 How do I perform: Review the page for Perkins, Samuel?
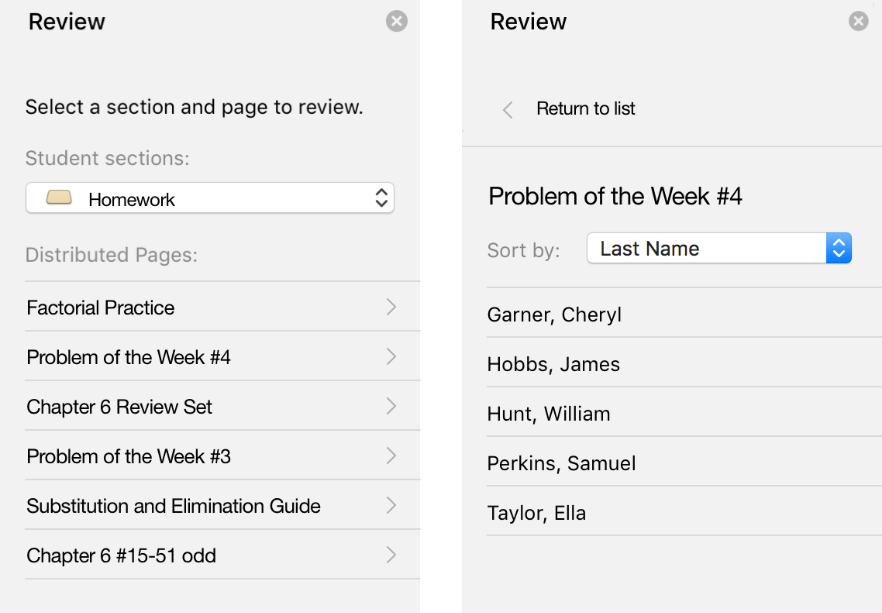point(561,463)
